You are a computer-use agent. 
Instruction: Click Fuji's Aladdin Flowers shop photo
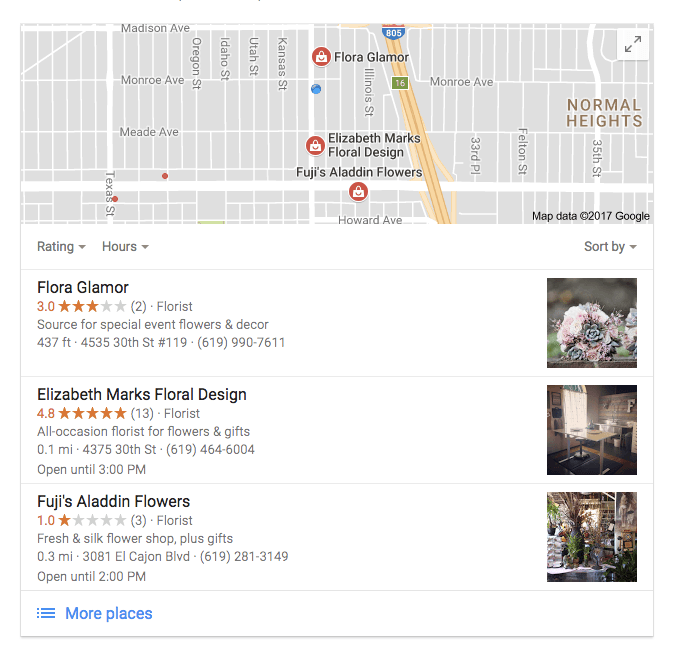[592, 537]
